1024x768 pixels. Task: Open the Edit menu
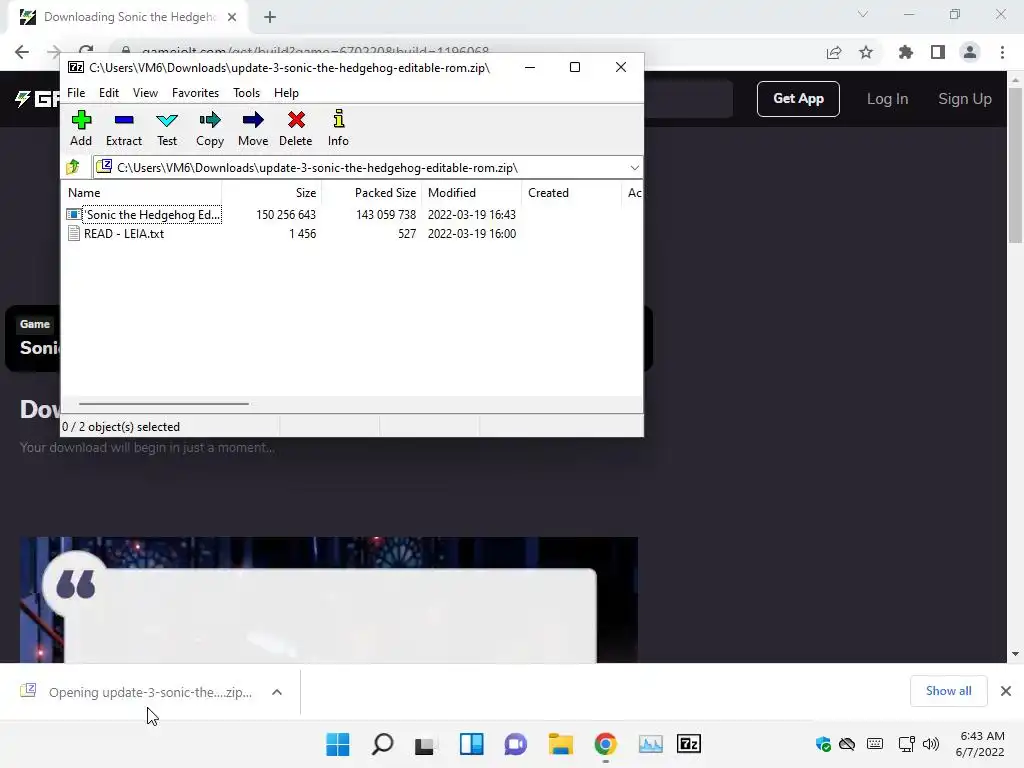pyautogui.click(x=108, y=93)
